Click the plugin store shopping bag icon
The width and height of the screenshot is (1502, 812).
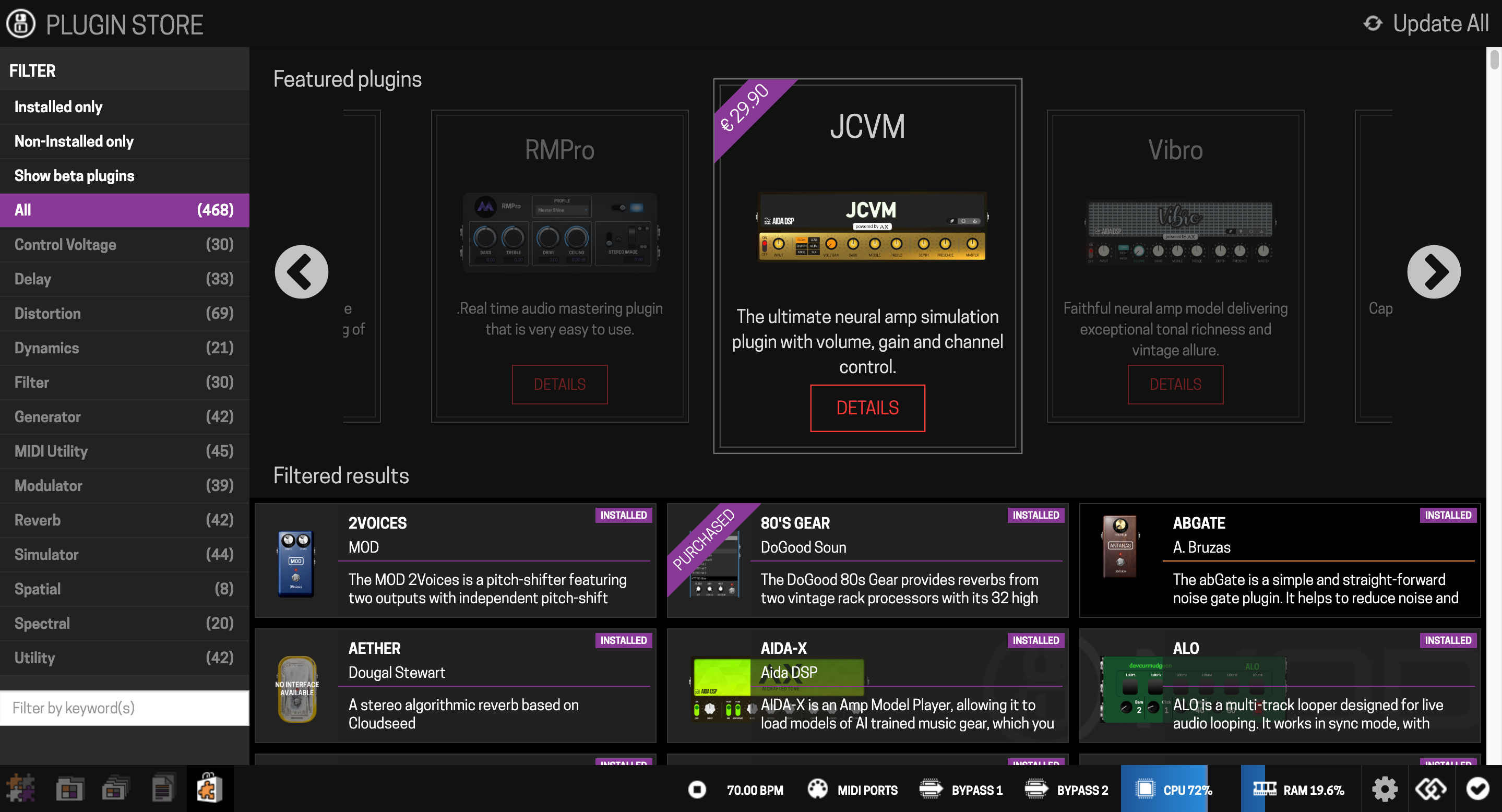click(x=209, y=789)
